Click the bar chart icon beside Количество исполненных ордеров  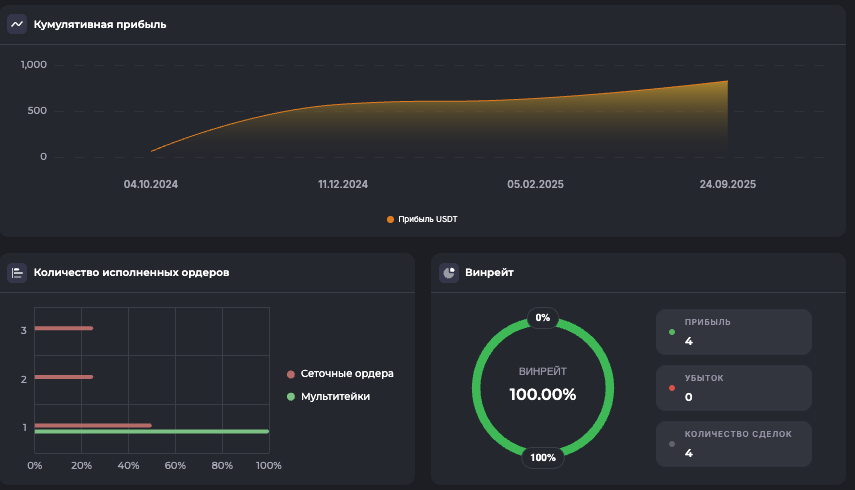pos(17,272)
